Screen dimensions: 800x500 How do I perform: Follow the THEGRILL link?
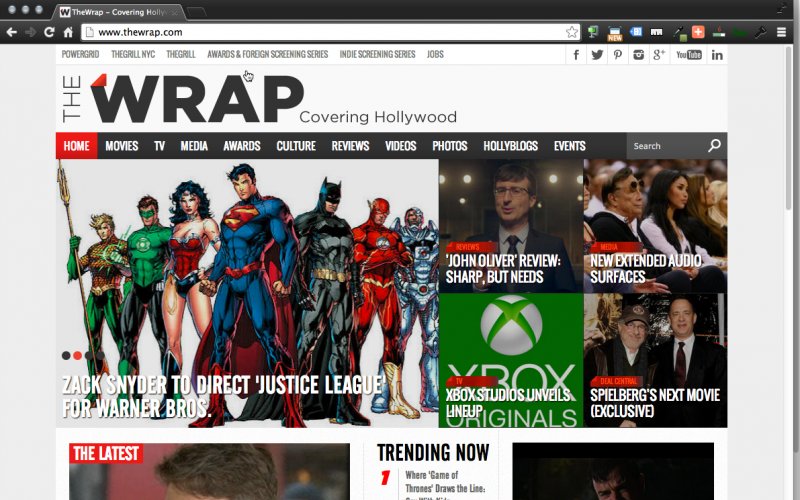click(x=181, y=54)
